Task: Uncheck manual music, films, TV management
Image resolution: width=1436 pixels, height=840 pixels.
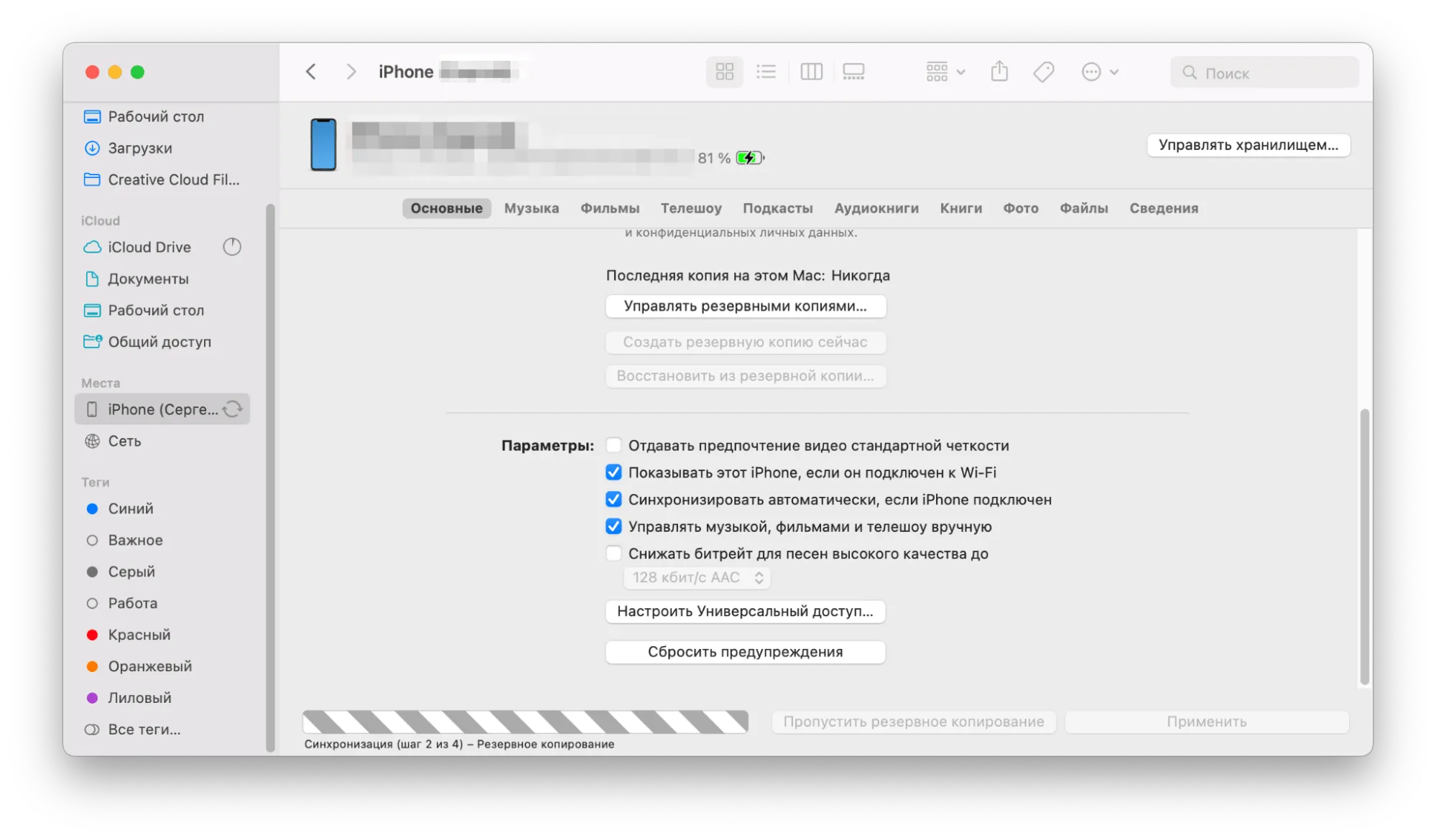Action: [613, 527]
